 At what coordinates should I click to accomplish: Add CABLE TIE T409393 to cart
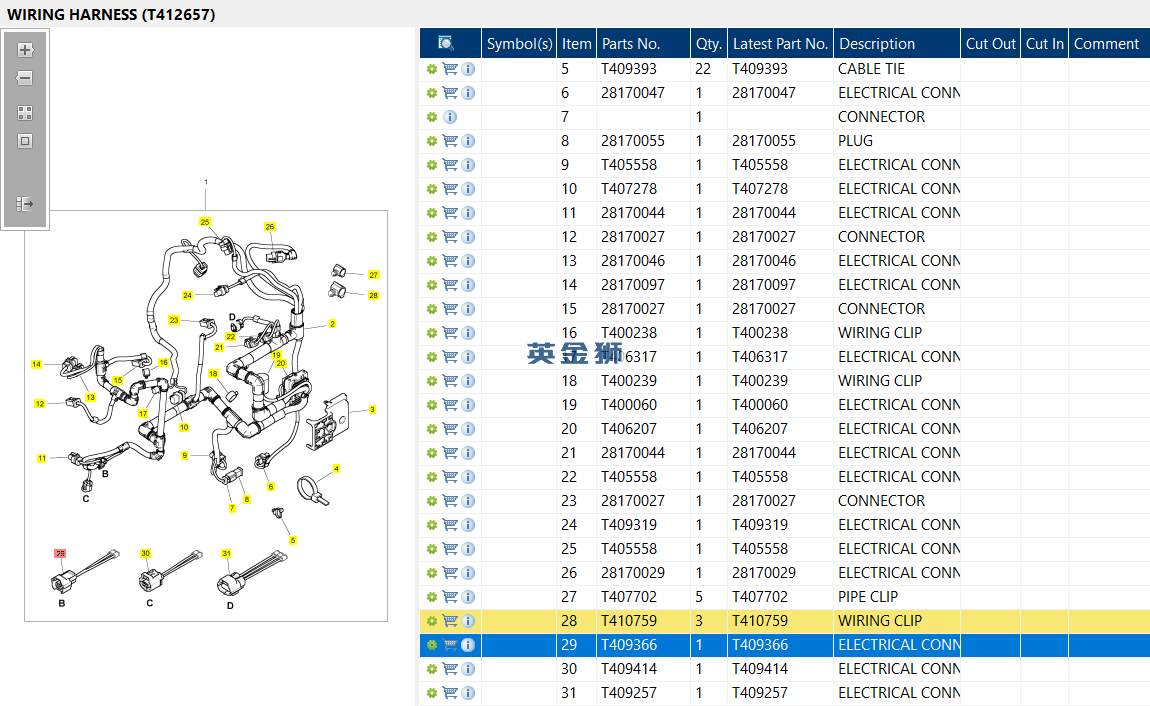(450, 69)
